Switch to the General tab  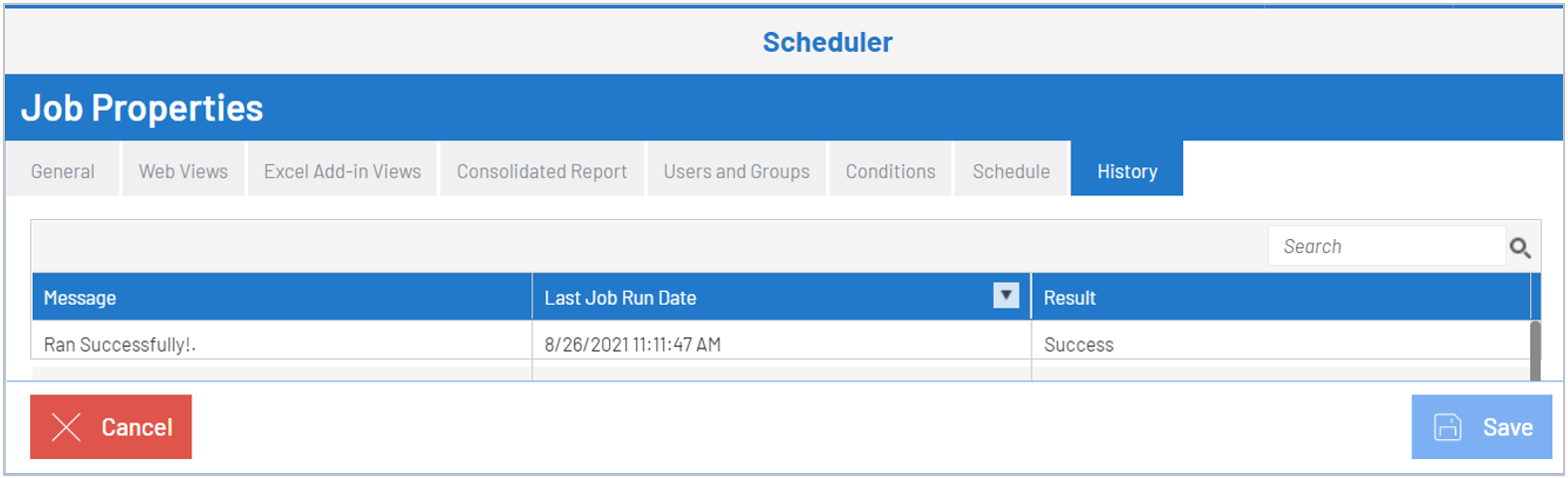point(63,171)
